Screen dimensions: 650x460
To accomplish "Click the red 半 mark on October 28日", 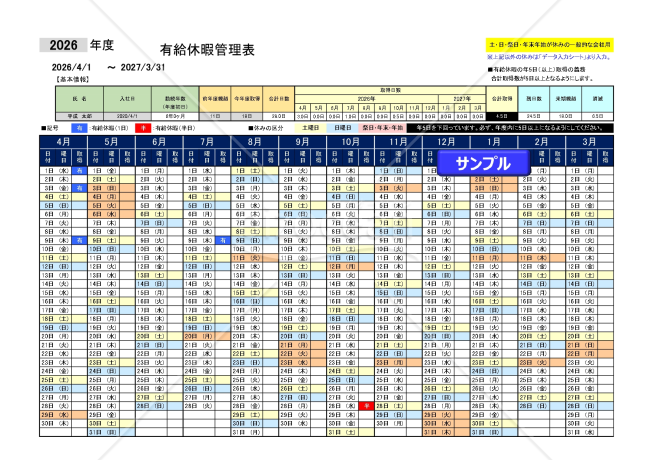I will (366, 406).
